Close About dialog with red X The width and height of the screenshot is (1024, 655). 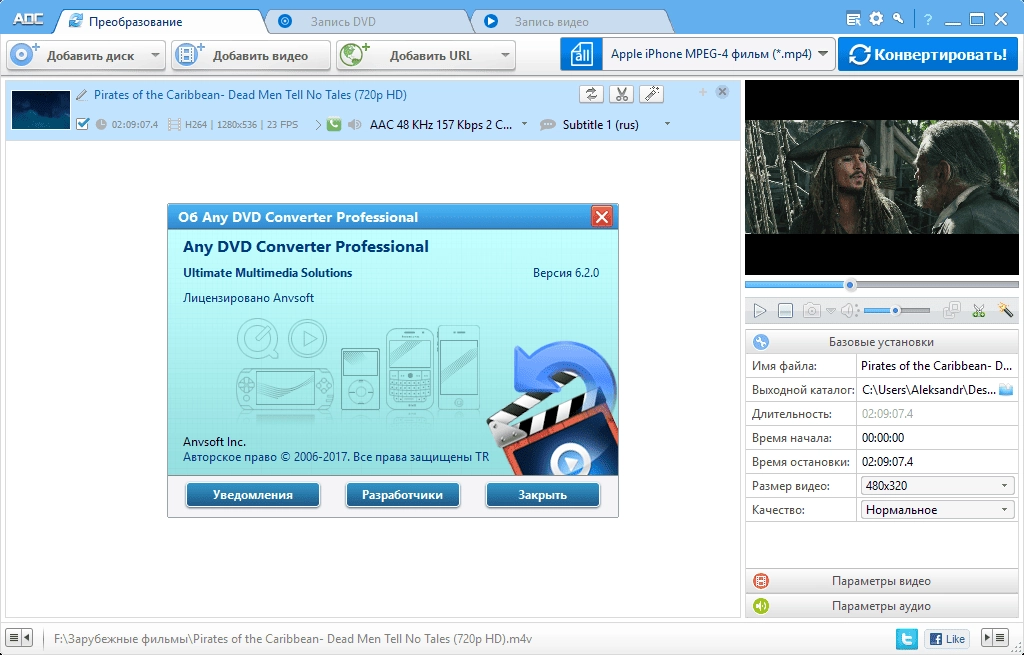(x=601, y=217)
